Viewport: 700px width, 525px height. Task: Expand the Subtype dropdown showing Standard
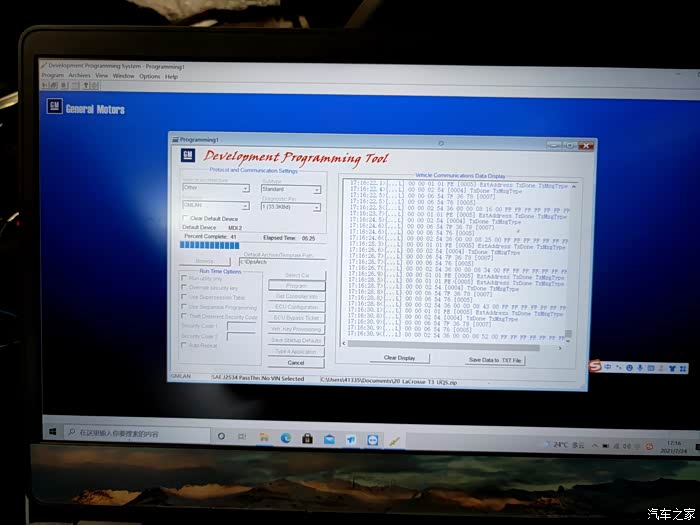coord(317,189)
